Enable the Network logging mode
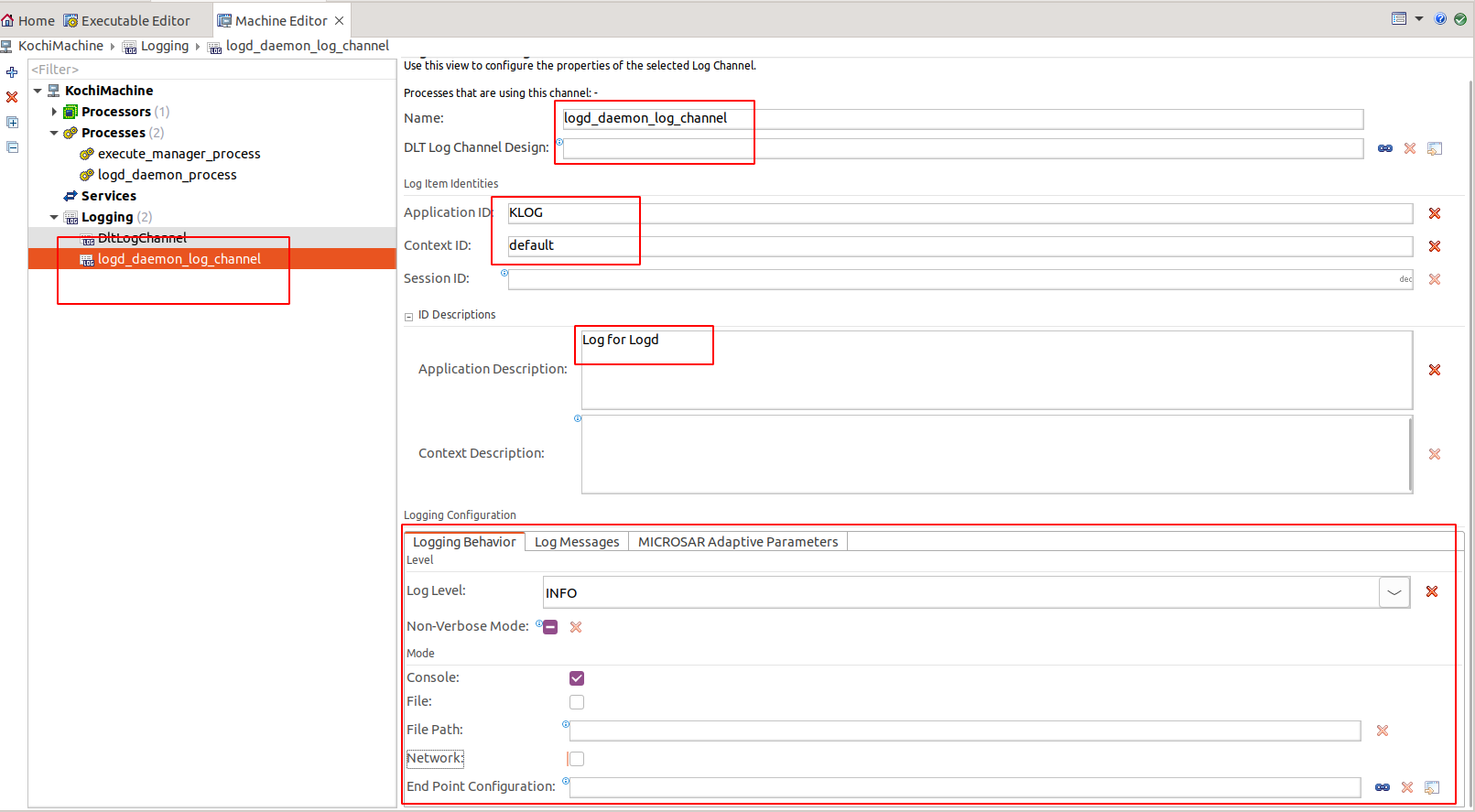 577,759
